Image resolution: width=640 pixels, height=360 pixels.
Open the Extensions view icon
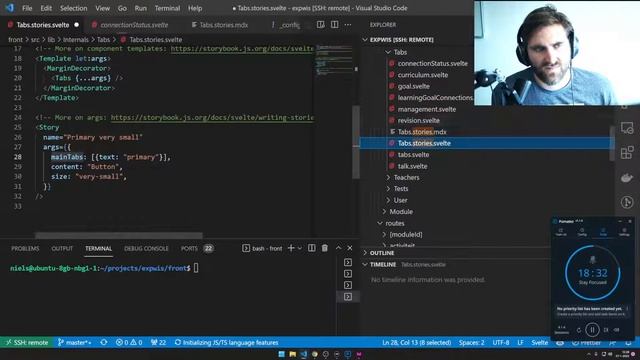pyautogui.click(x=627, y=153)
